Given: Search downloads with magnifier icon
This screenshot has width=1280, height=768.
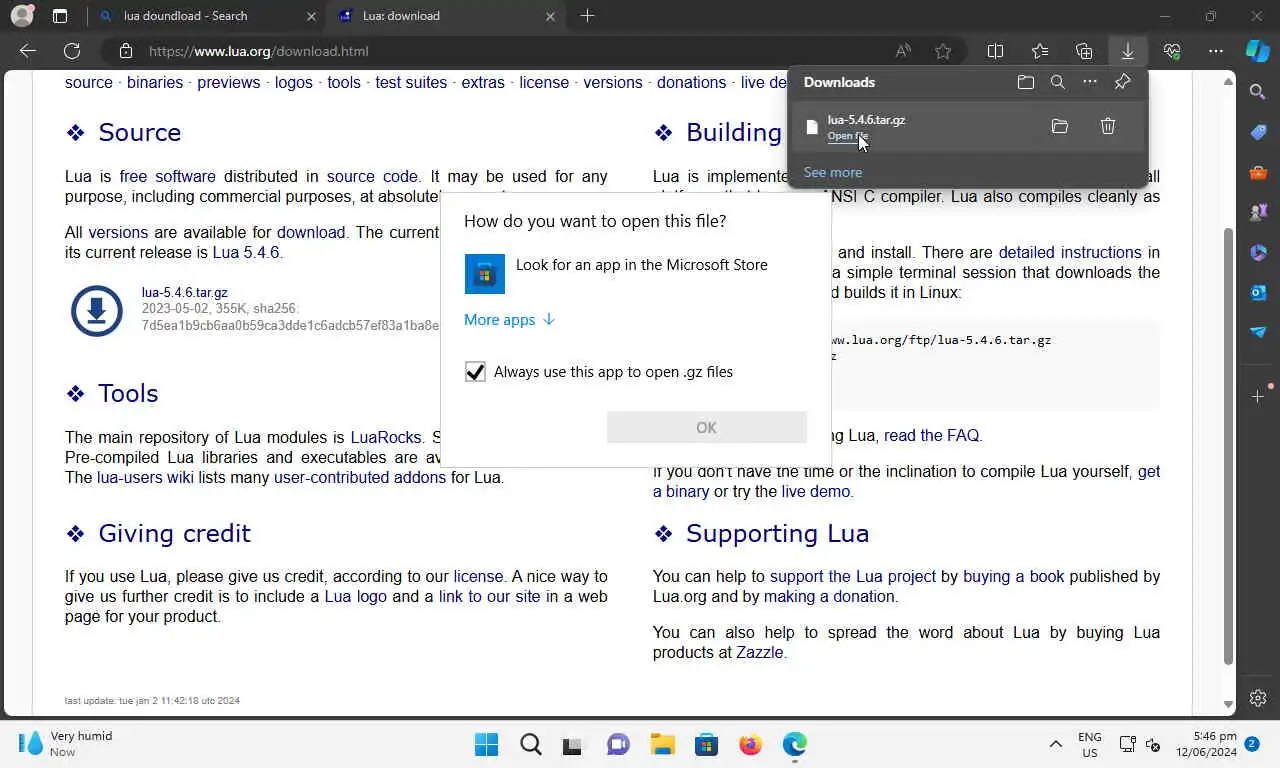Looking at the screenshot, I should point(1058,82).
